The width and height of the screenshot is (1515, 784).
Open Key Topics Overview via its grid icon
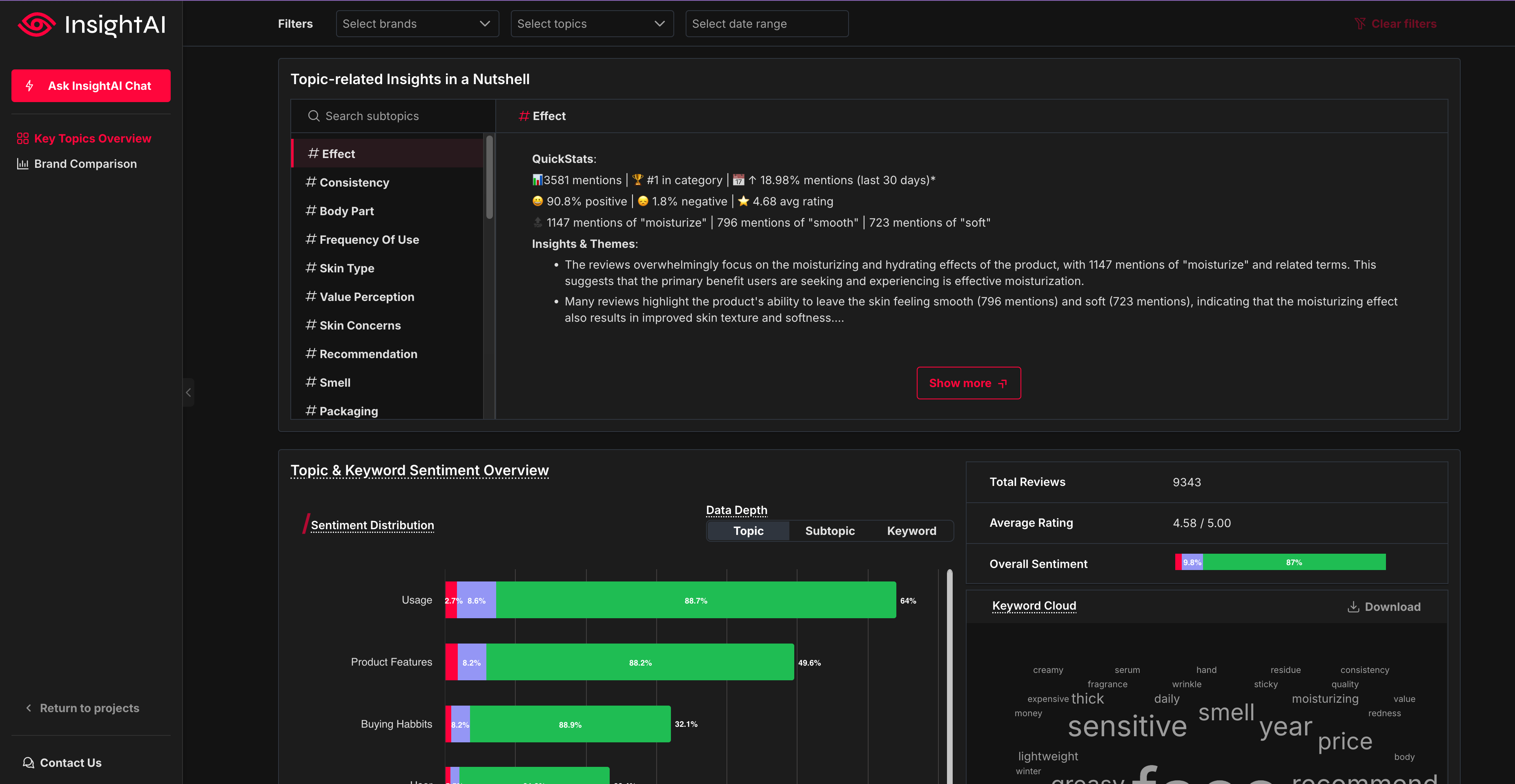point(23,138)
